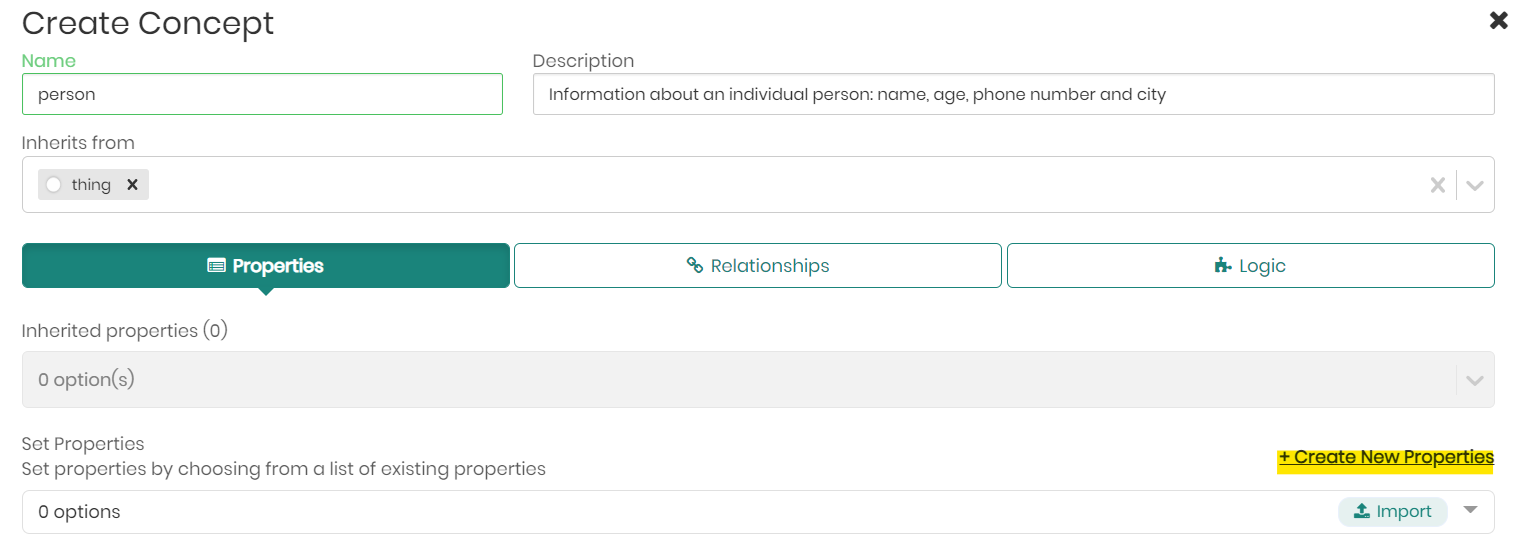Click the link icon on Relationships tab

tap(695, 266)
